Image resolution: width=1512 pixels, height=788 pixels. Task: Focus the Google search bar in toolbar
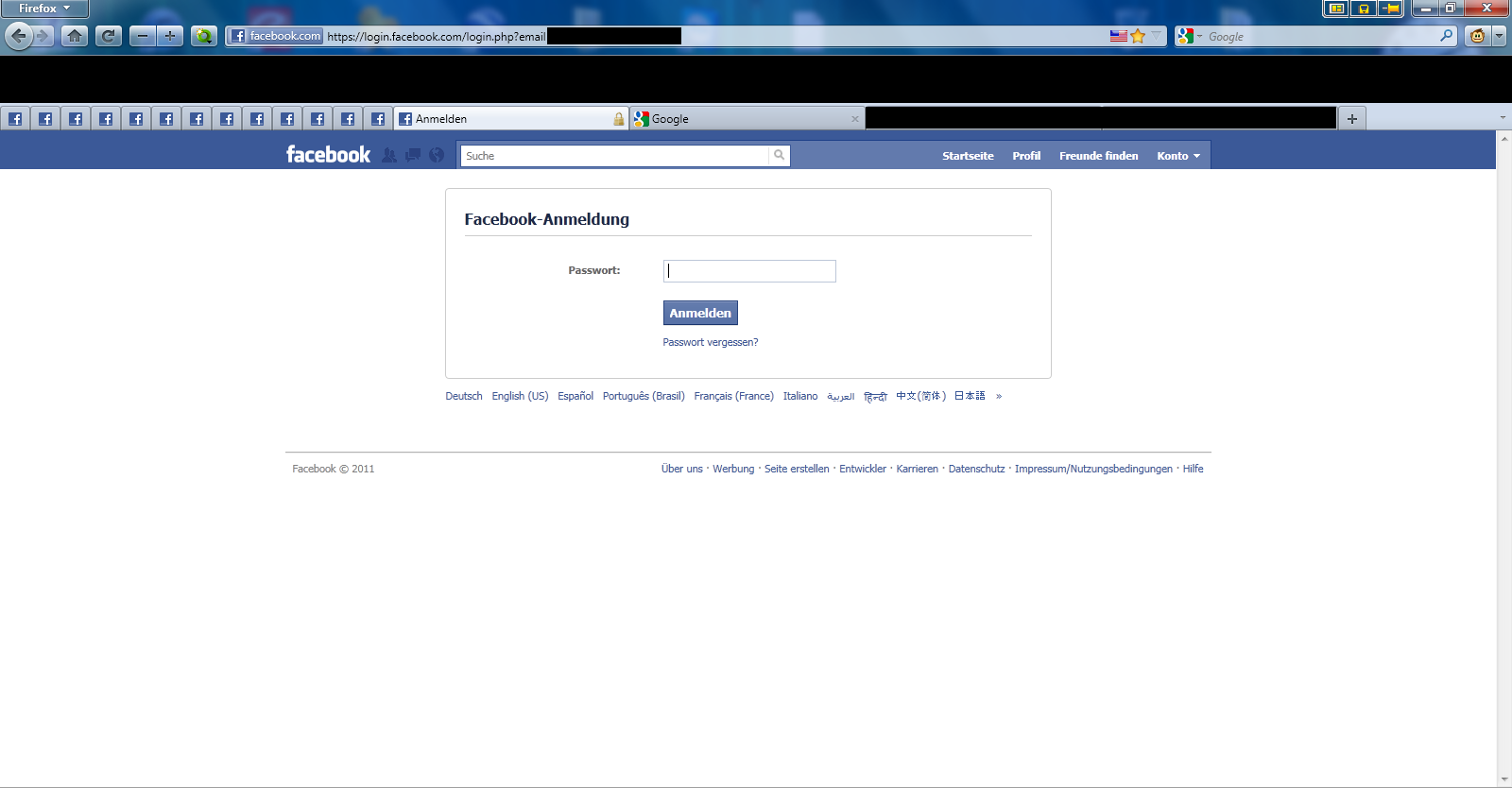(x=1318, y=36)
